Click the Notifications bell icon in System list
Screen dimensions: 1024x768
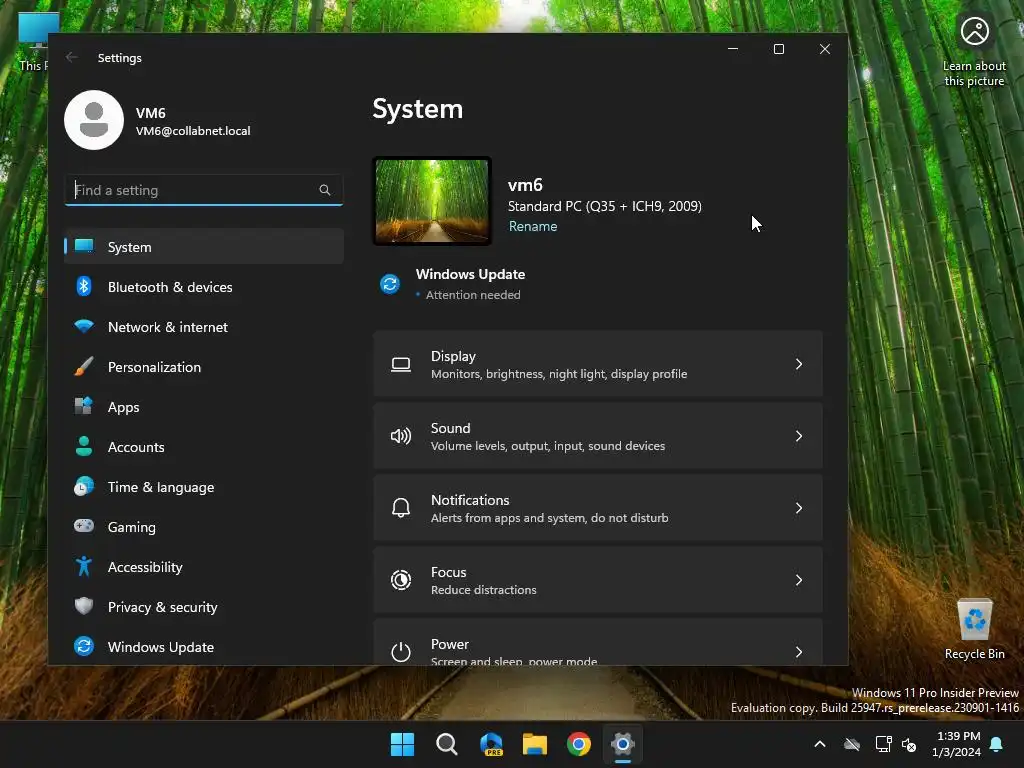401,508
